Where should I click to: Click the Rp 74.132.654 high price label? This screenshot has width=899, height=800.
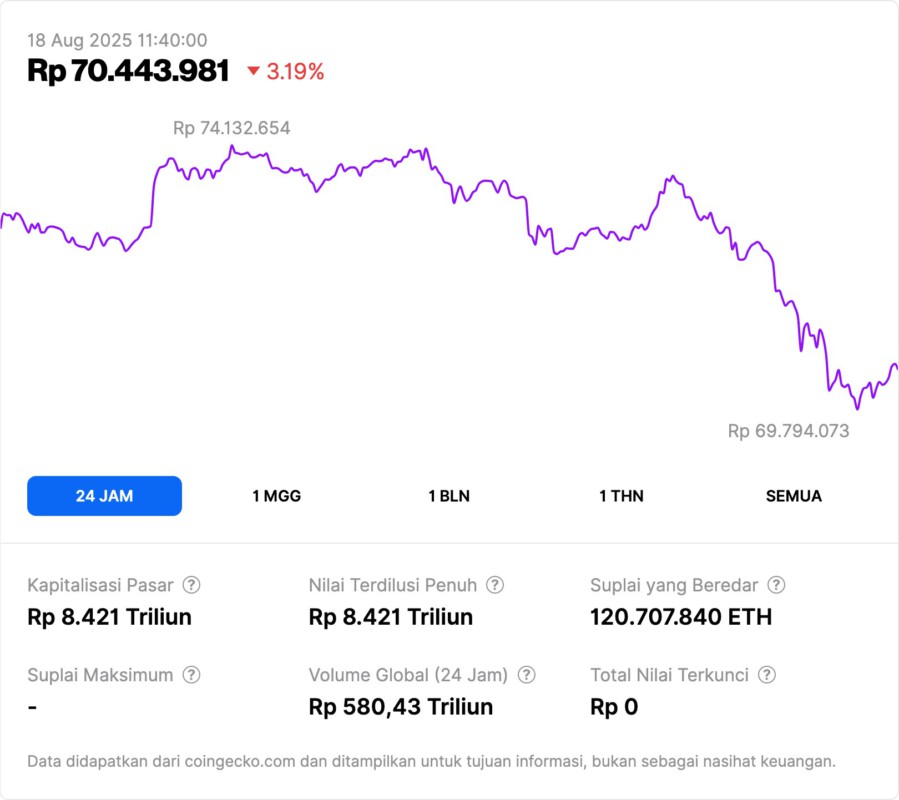[x=232, y=128]
